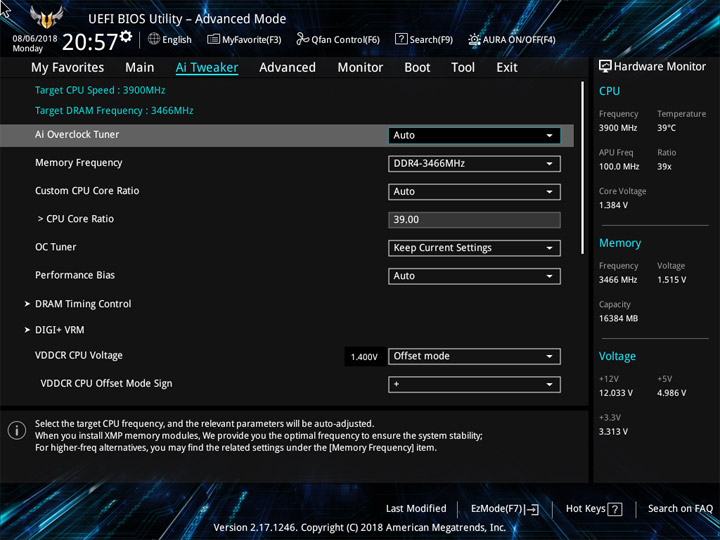Click the settings gear next to the clock

point(126,36)
